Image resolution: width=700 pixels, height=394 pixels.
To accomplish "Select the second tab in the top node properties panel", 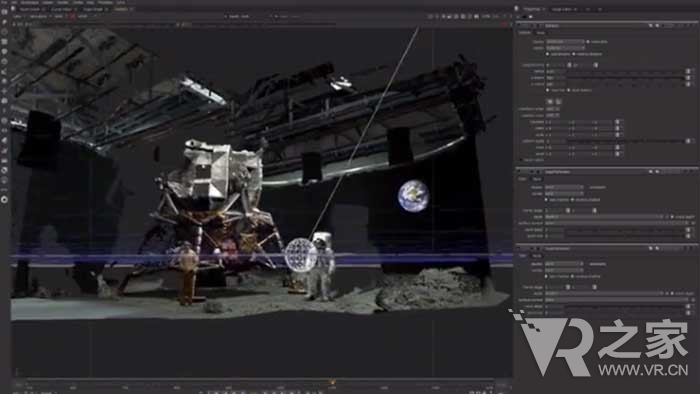I will pos(540,33).
